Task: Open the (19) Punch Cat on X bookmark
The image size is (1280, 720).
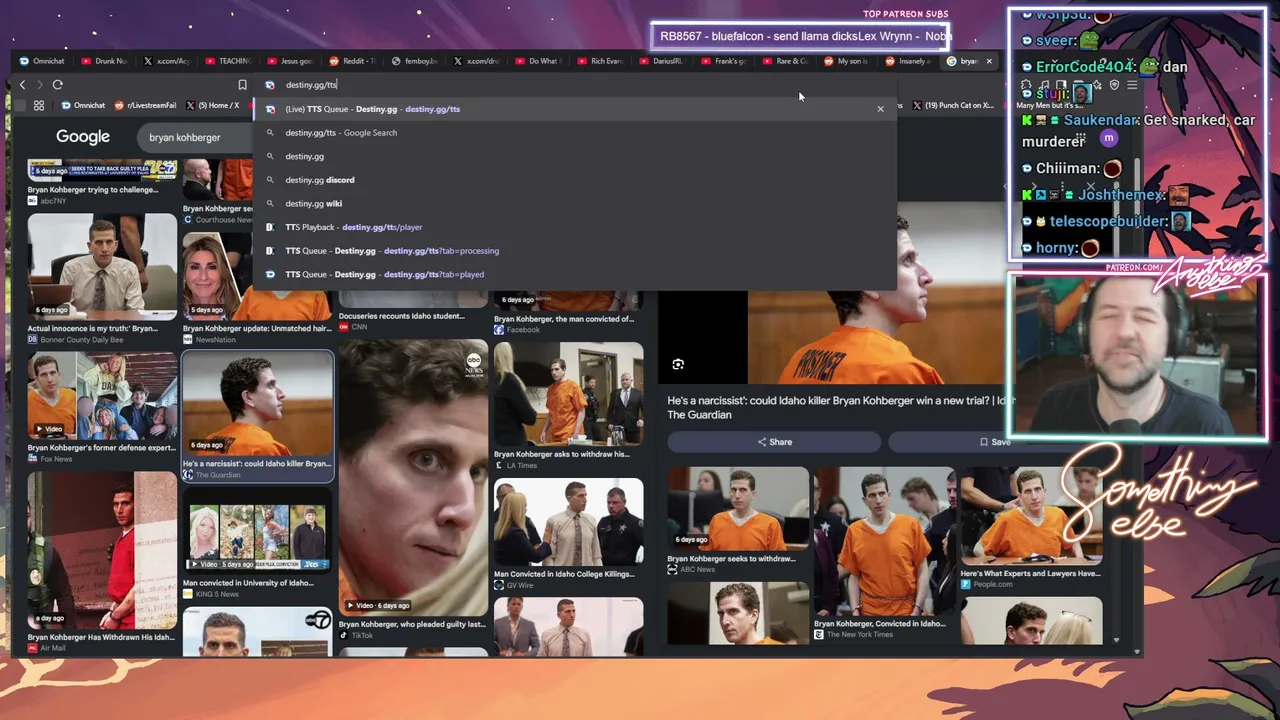Action: [952, 105]
